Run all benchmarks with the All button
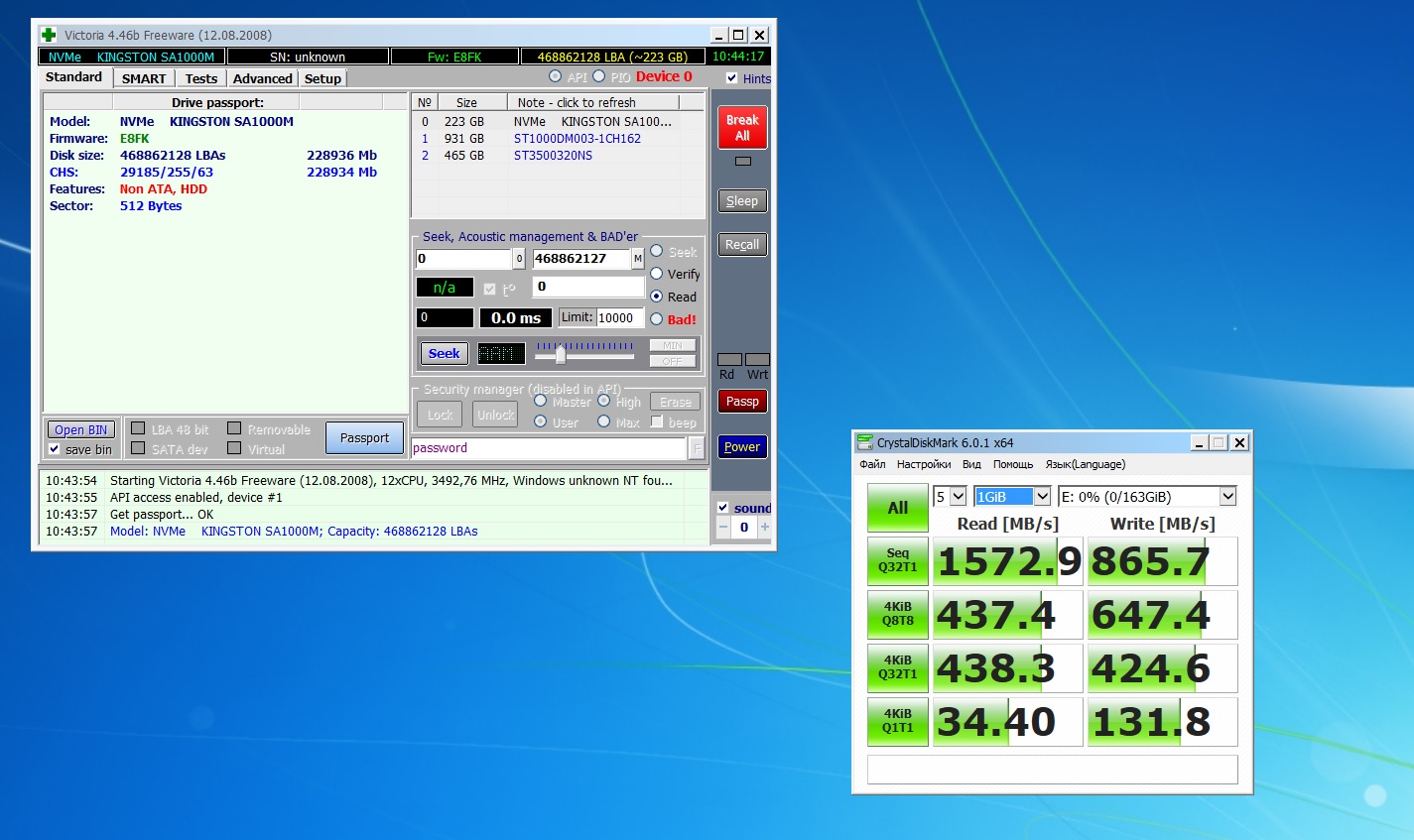This screenshot has width=1414, height=840. 898,508
